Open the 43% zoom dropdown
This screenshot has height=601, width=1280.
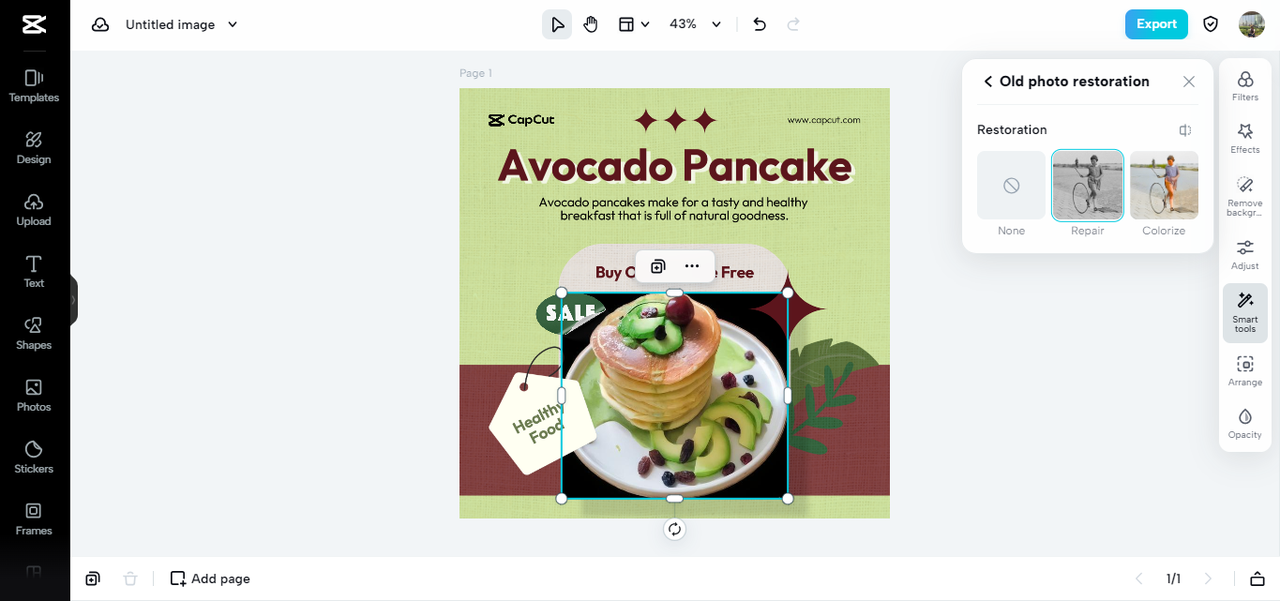click(696, 24)
